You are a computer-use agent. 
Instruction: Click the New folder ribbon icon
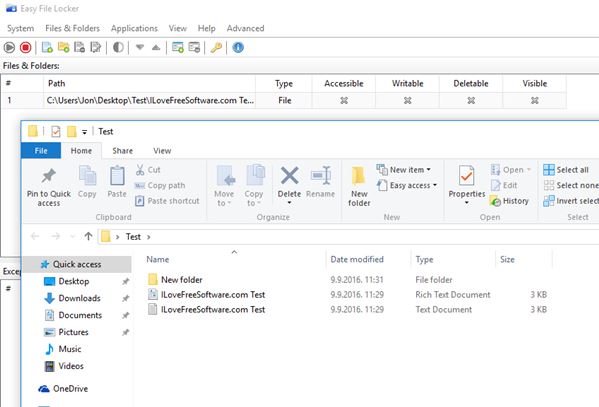point(359,176)
